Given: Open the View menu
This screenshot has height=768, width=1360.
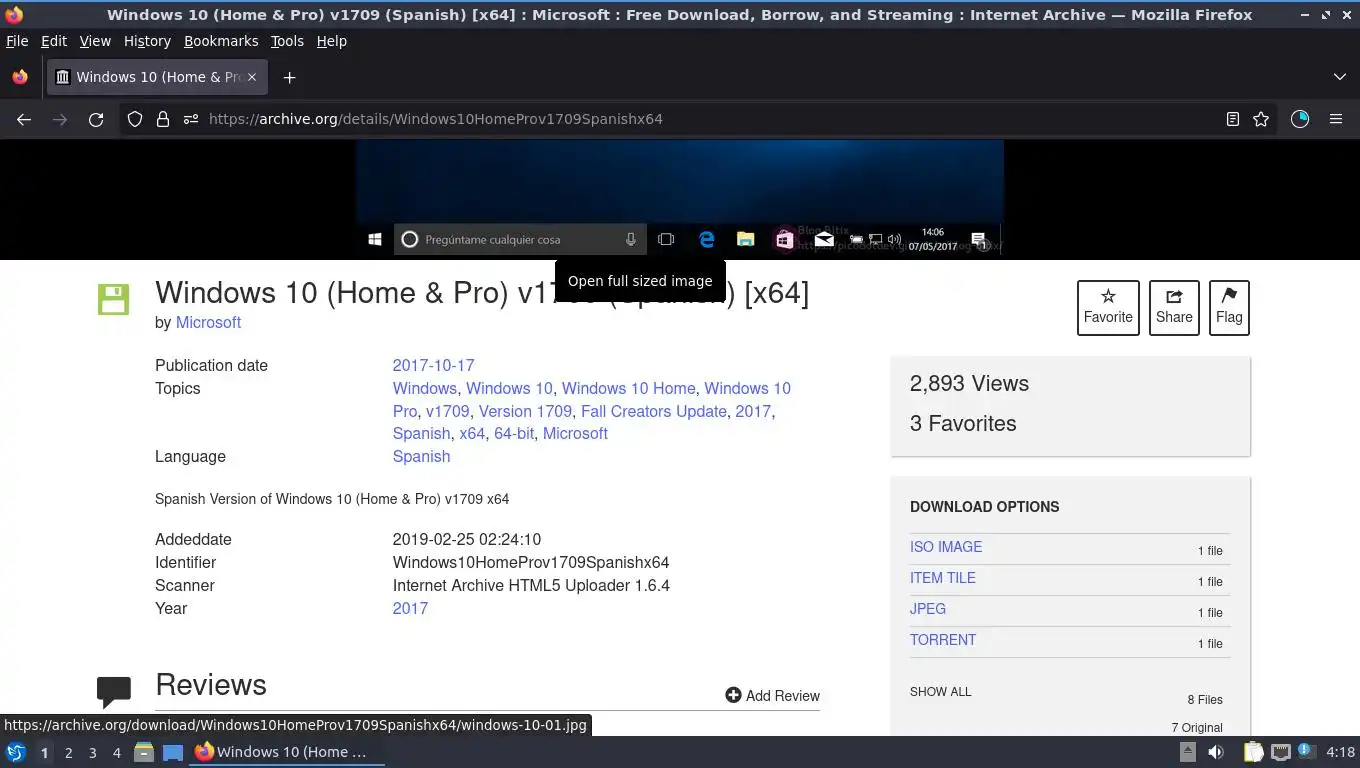Looking at the screenshot, I should 95,41.
